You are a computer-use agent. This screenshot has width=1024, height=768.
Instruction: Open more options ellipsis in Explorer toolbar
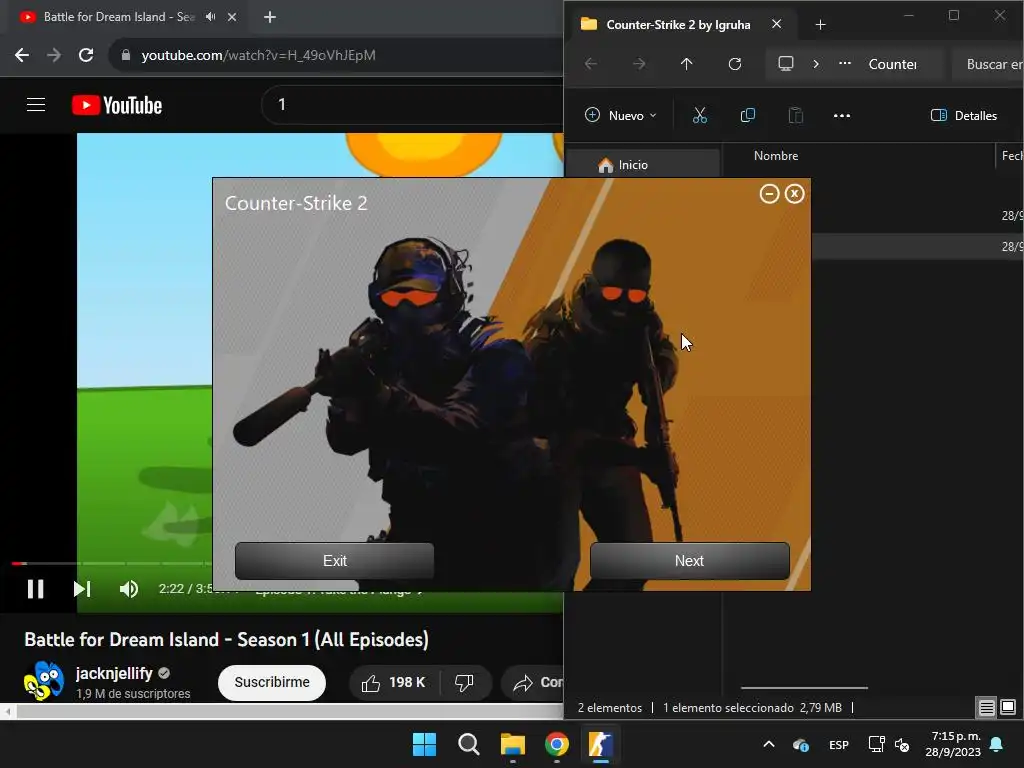pyautogui.click(x=842, y=116)
